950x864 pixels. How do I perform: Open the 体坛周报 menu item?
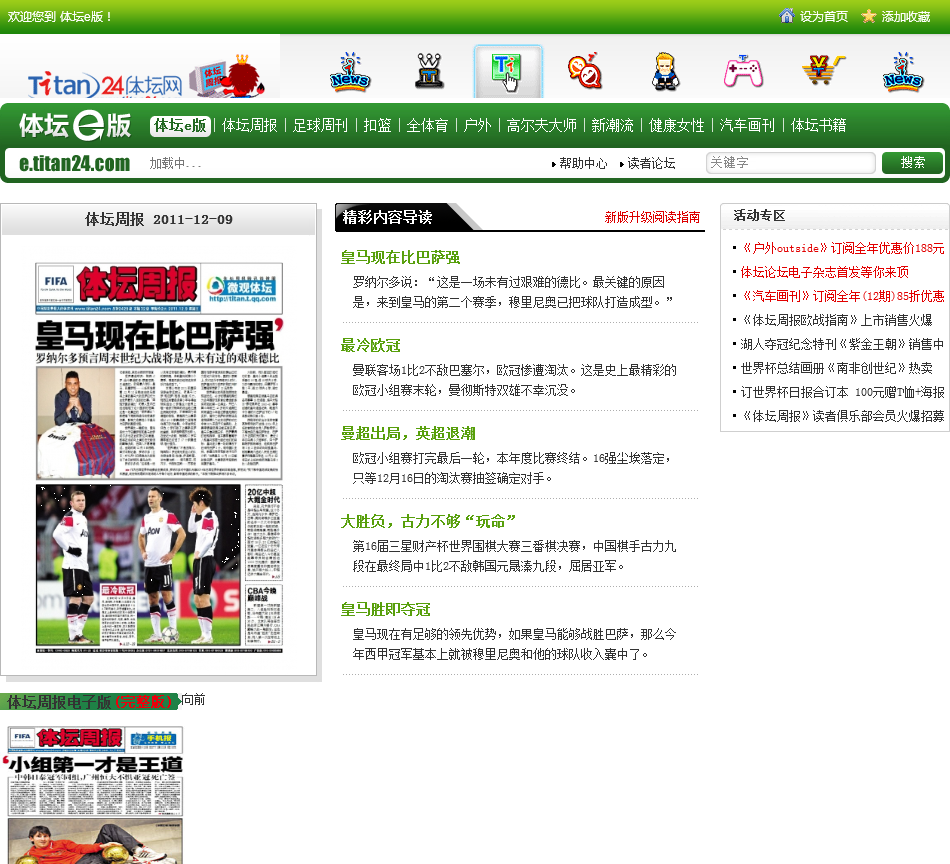[250, 125]
